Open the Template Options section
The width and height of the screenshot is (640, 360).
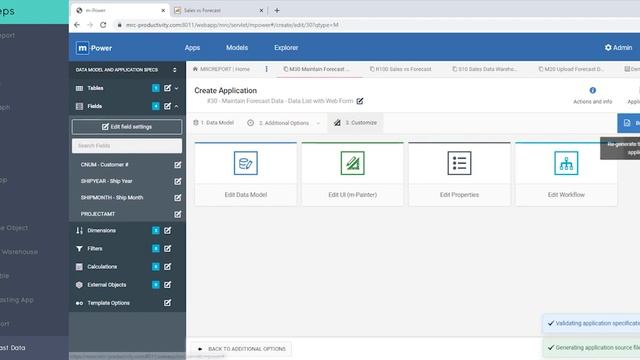tap(108, 303)
